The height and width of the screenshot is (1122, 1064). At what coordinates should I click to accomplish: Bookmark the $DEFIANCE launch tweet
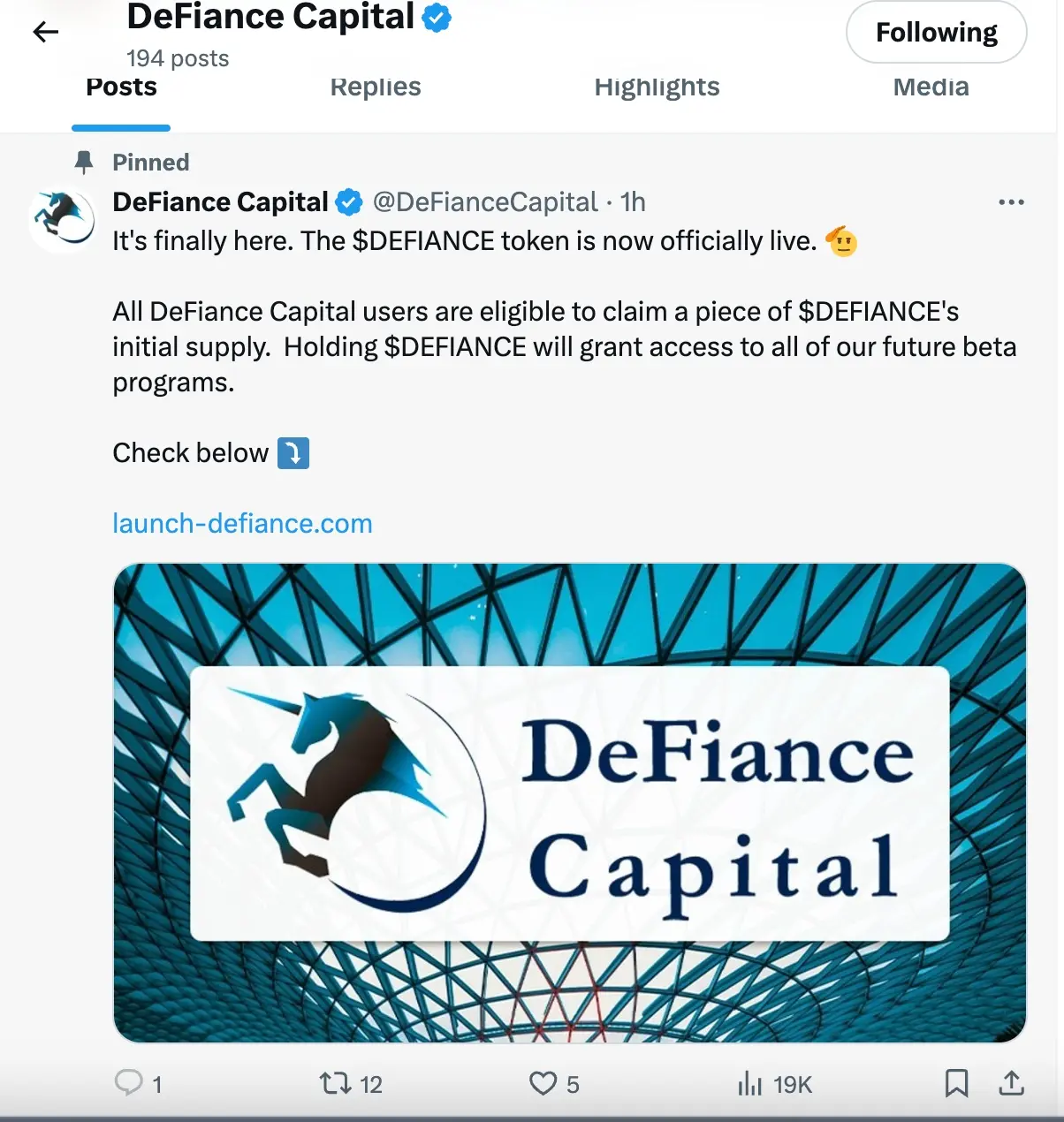(x=957, y=1082)
